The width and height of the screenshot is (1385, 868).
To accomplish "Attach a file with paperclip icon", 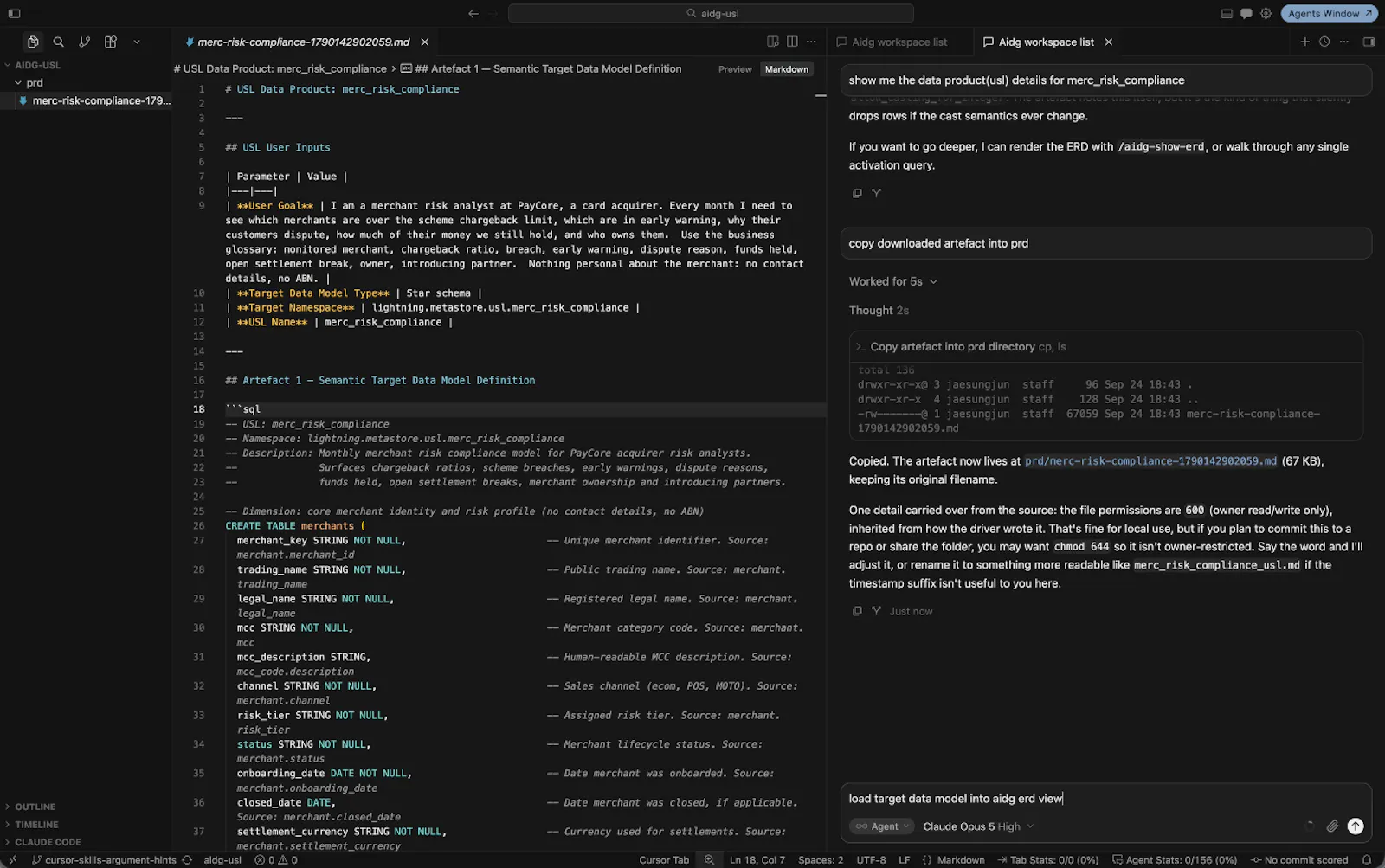I will (1332, 826).
